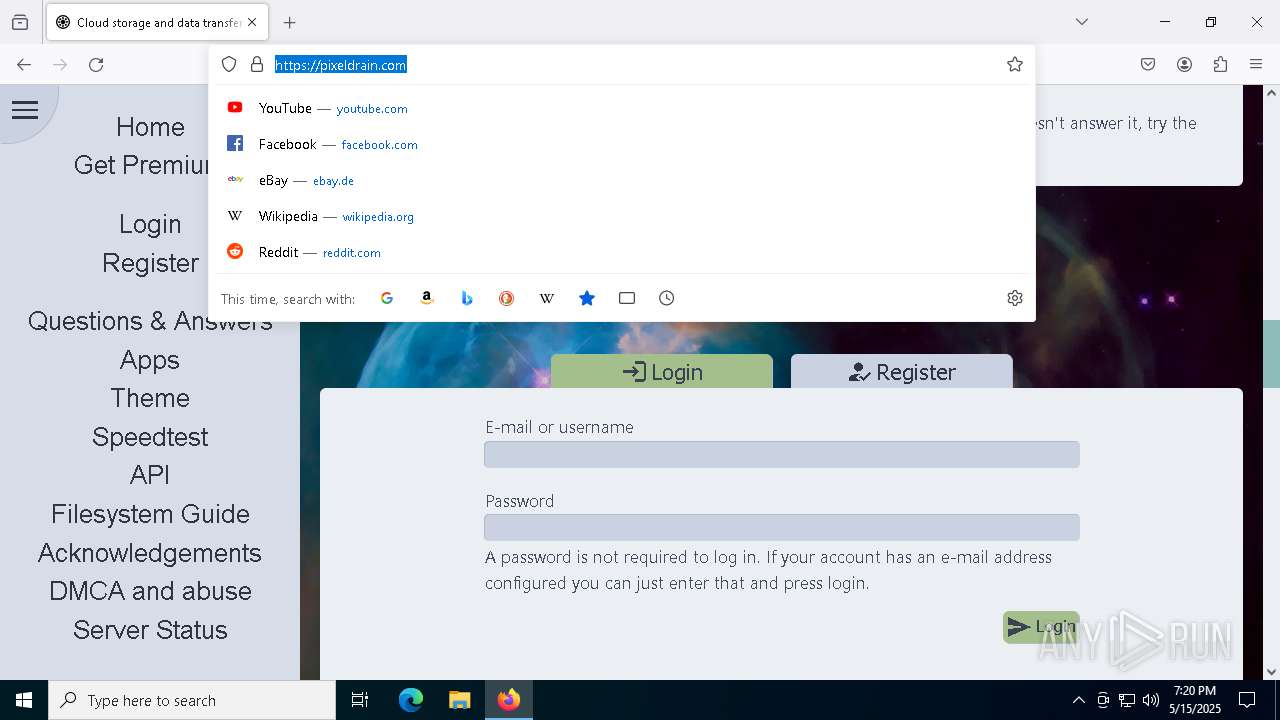This screenshot has height=720, width=1280.
Task: Click the taskbar search box
Action: click(x=192, y=700)
